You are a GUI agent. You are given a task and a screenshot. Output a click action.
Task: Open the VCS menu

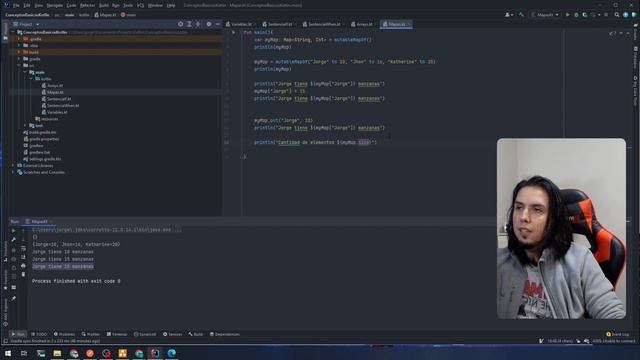pyautogui.click(x=140, y=5)
